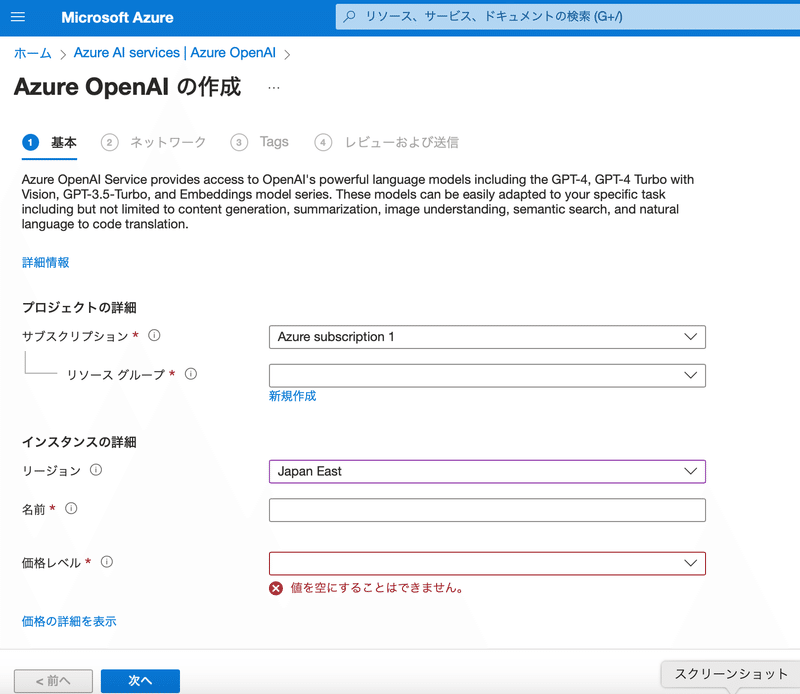Open the hamburger portal menu
This screenshot has width=800, height=694.
[18, 17]
